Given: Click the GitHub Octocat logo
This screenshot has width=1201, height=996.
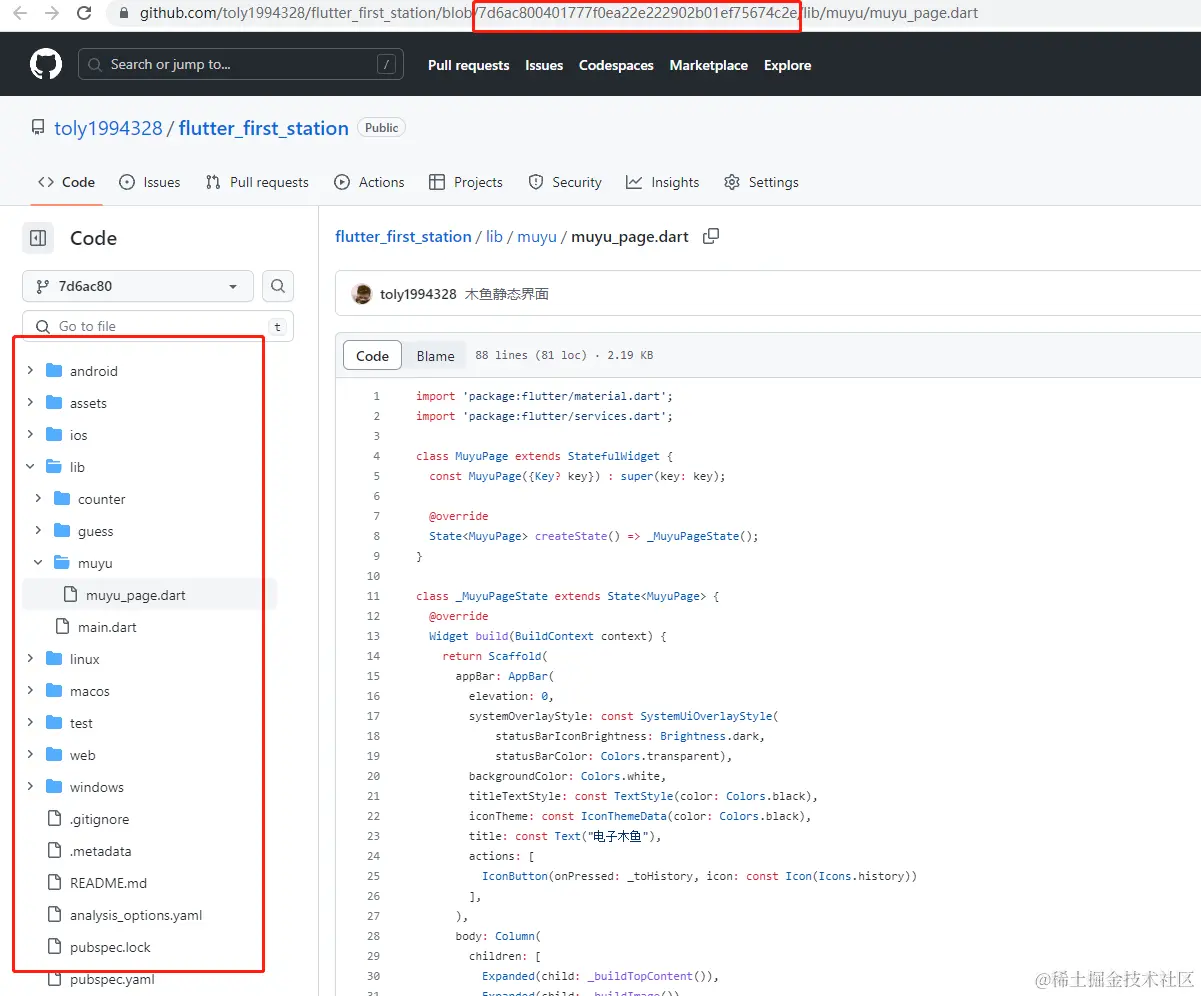Looking at the screenshot, I should 46,65.
